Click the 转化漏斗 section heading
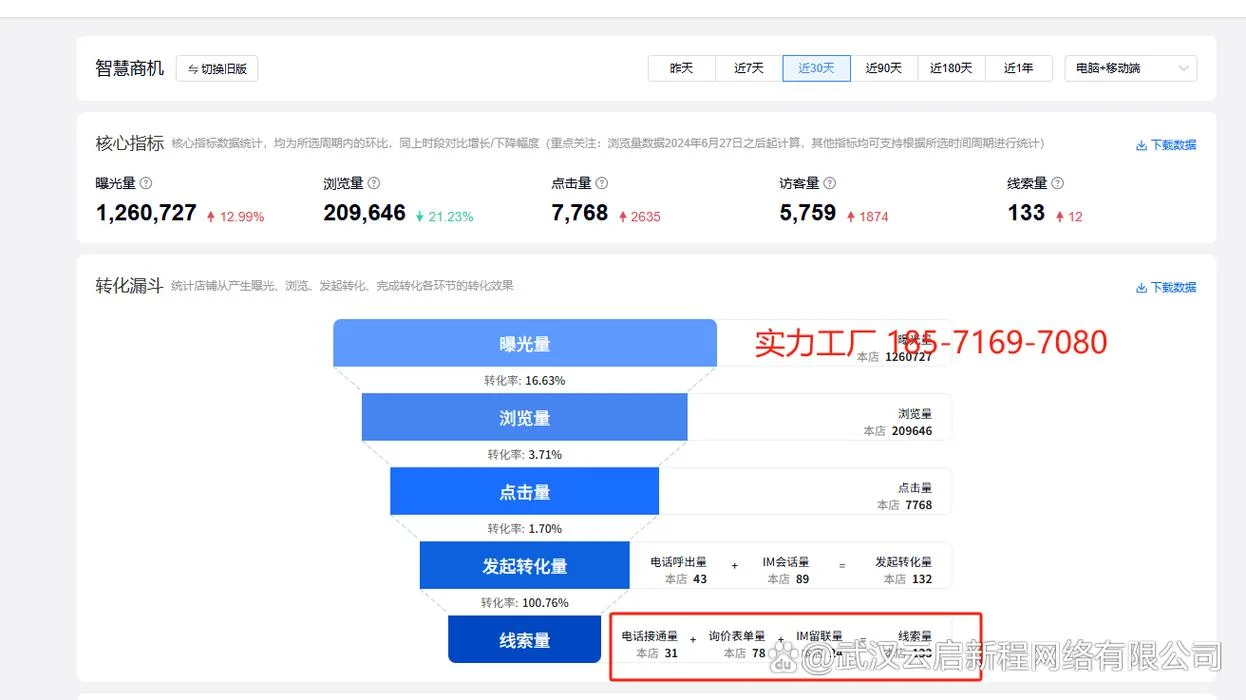 [130, 285]
